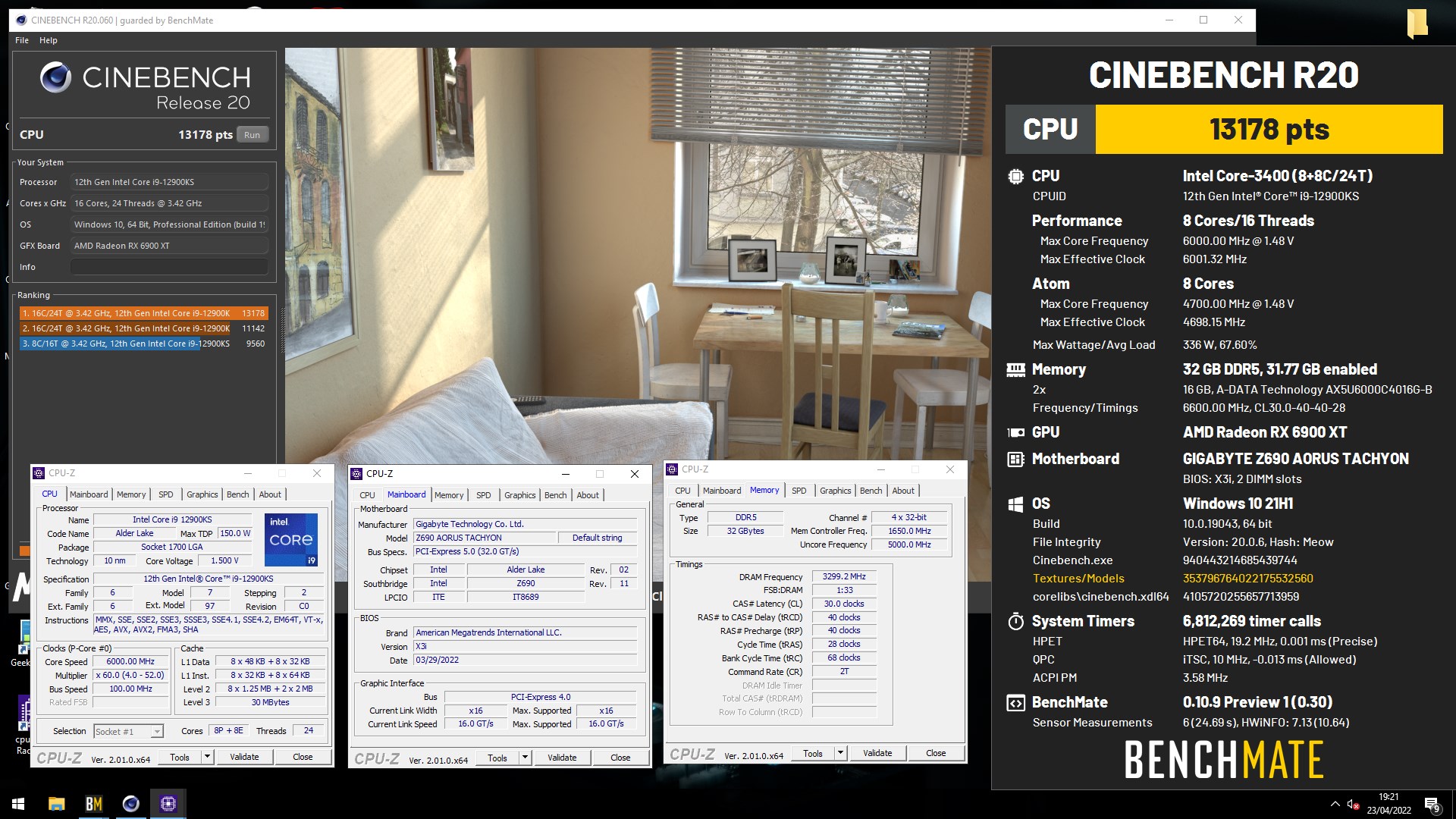Click the Memory module icon in BenchMate panel

(1015, 370)
